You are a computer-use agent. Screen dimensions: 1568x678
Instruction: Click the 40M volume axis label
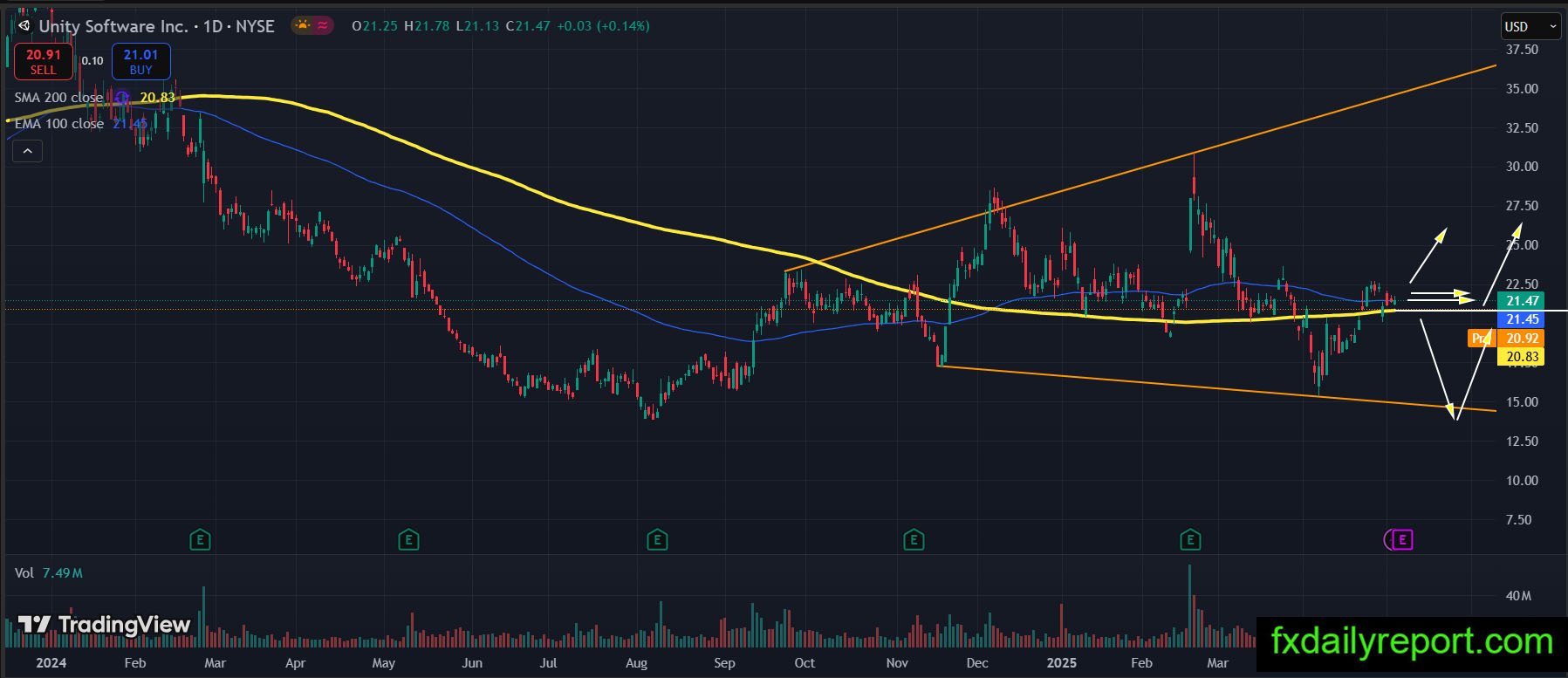1519,596
